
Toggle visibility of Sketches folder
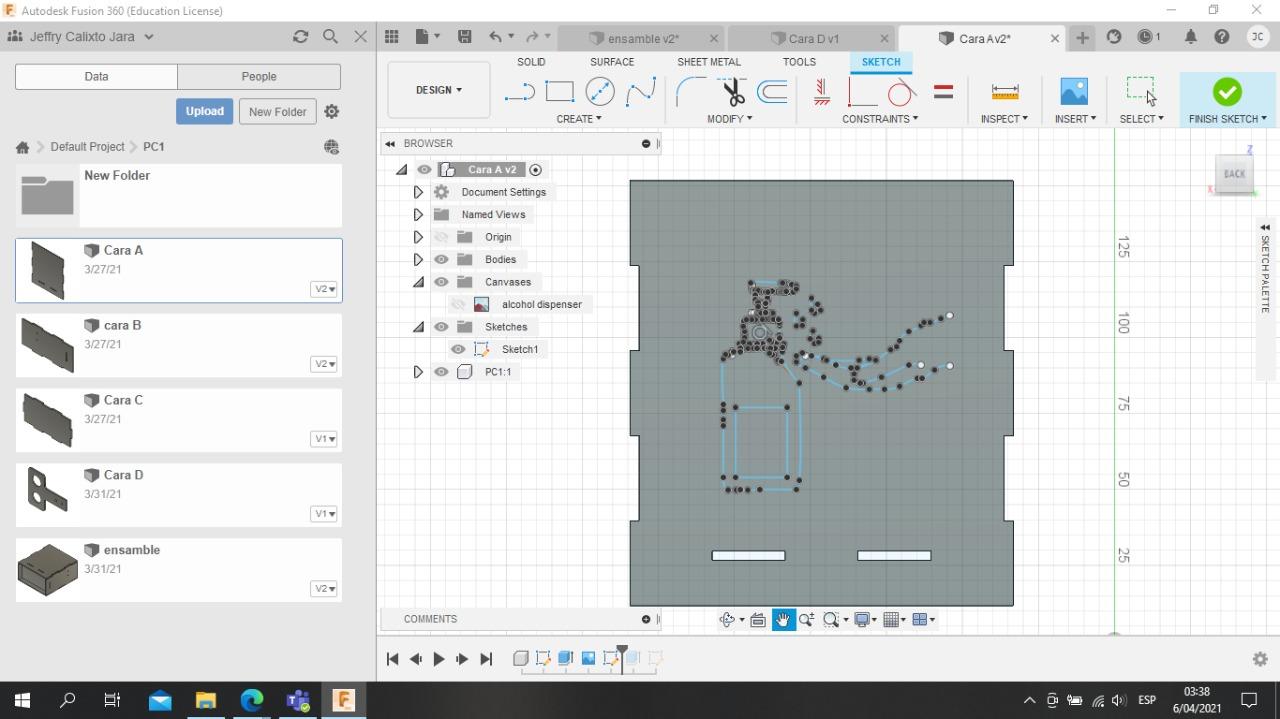coord(441,327)
